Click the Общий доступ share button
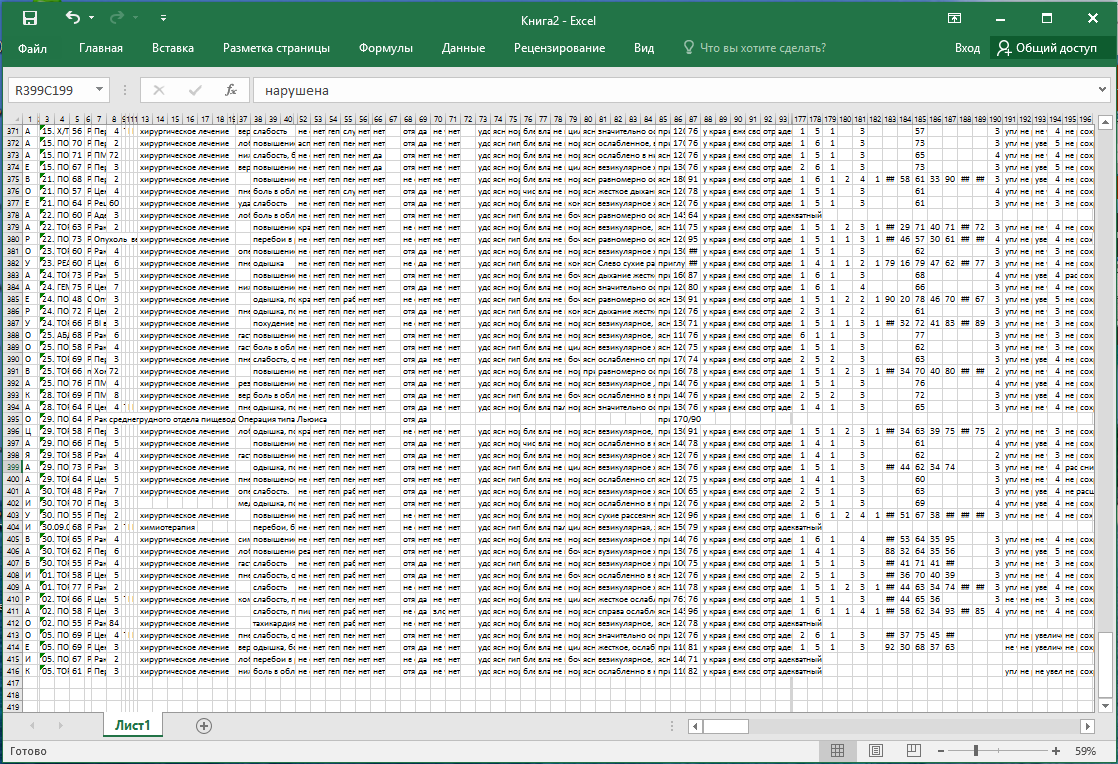The height and width of the screenshot is (764, 1118). [x=1047, y=48]
